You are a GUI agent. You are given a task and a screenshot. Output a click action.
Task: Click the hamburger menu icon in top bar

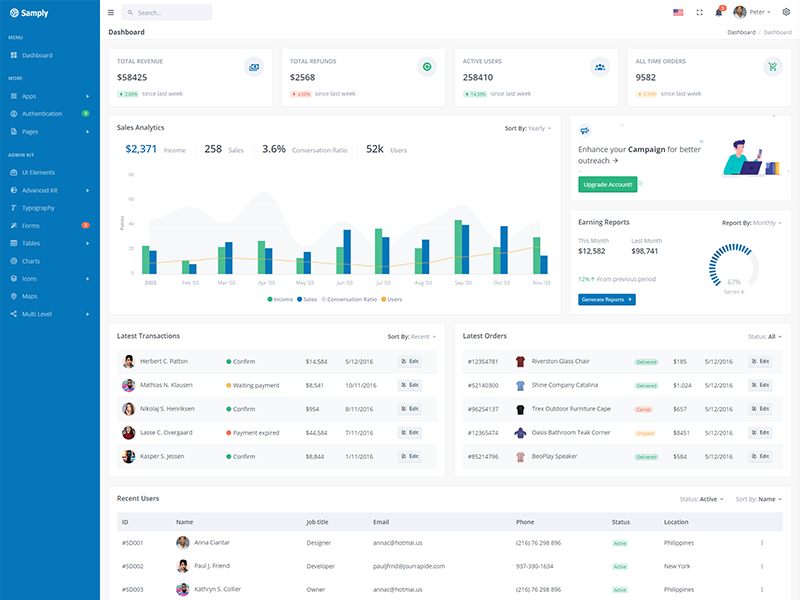(111, 12)
